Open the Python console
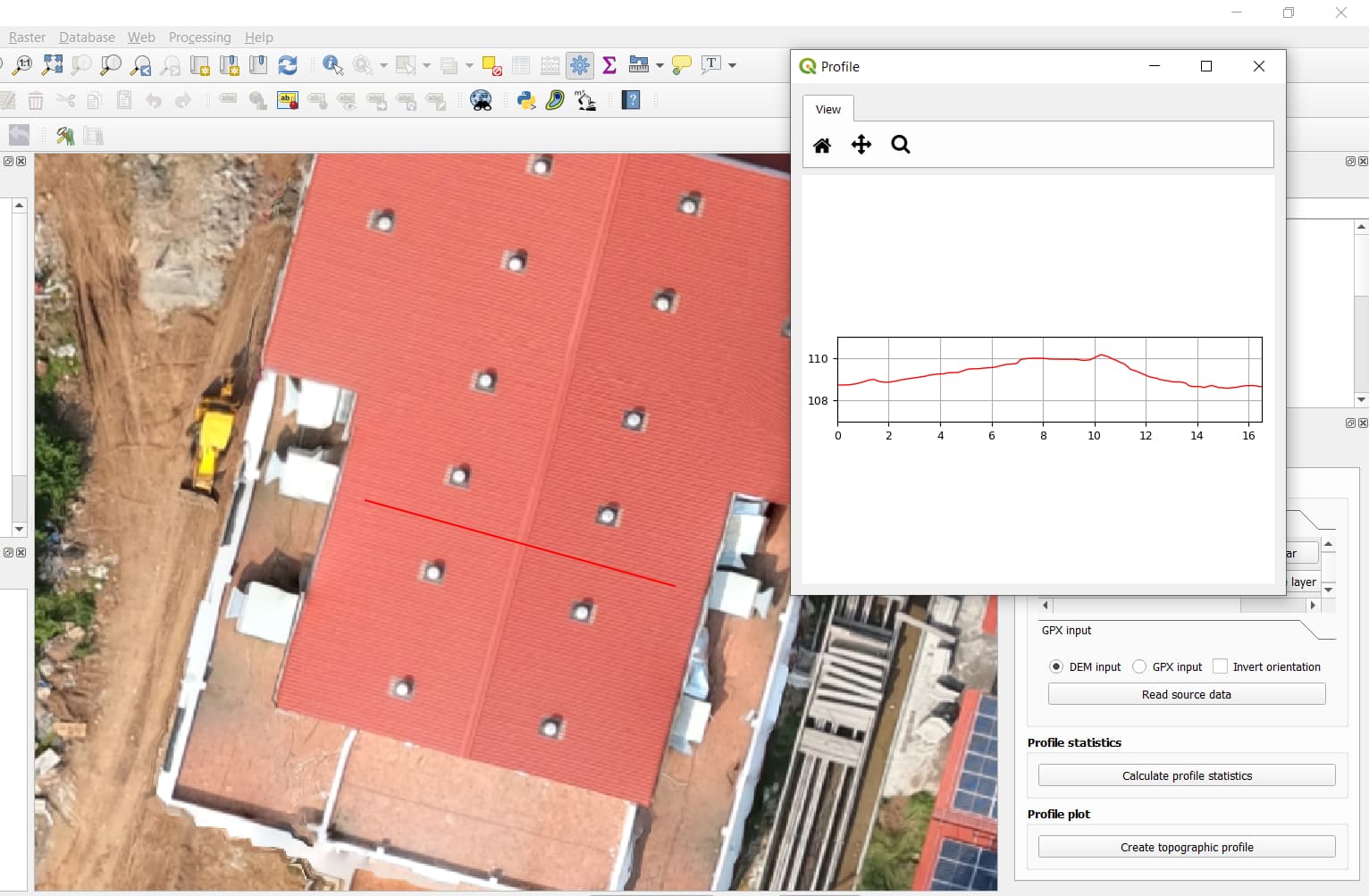Screen dimensions: 1369x896 (x=526, y=100)
